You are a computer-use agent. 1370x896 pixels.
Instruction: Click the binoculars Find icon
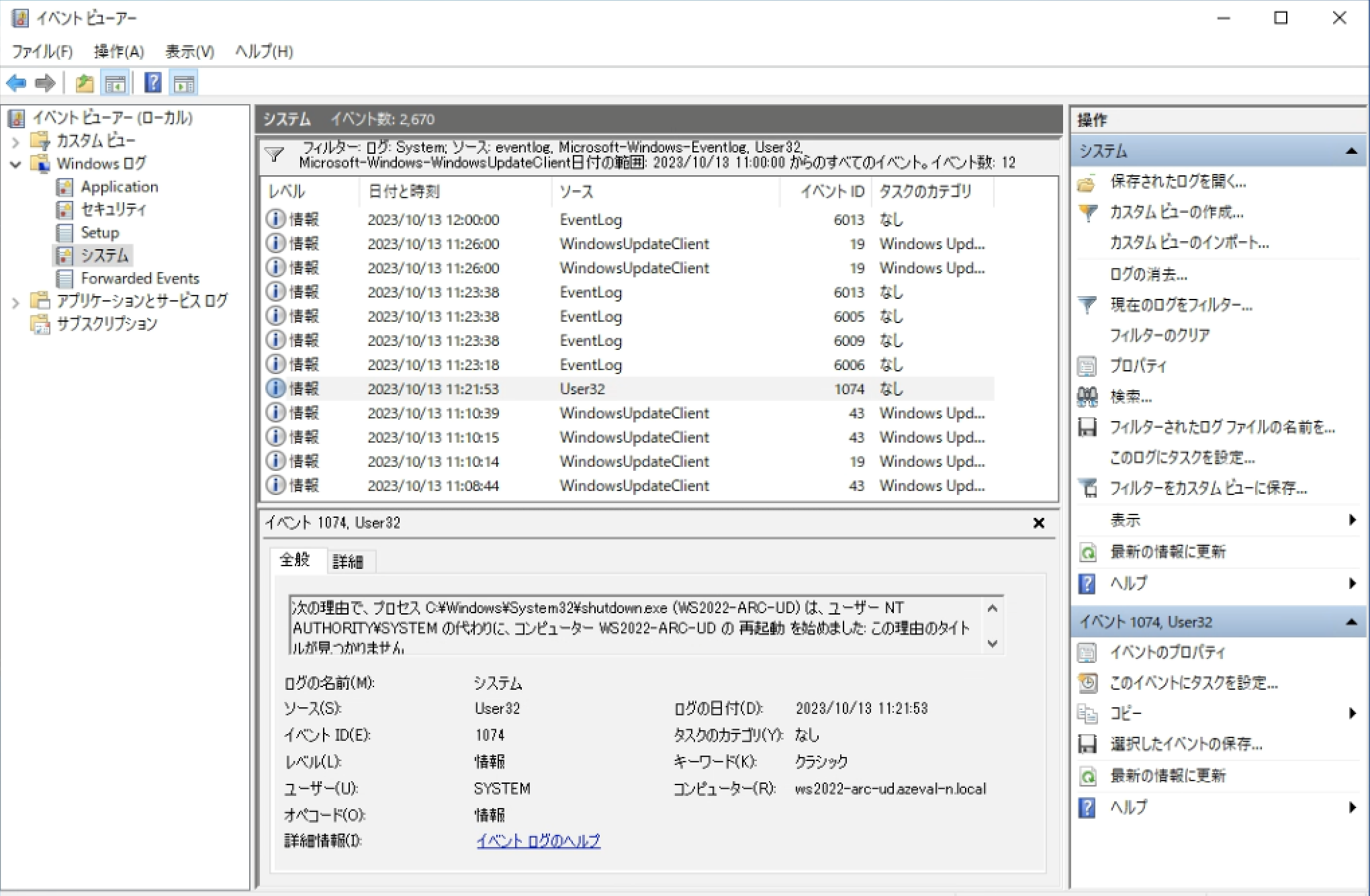[x=1087, y=397]
